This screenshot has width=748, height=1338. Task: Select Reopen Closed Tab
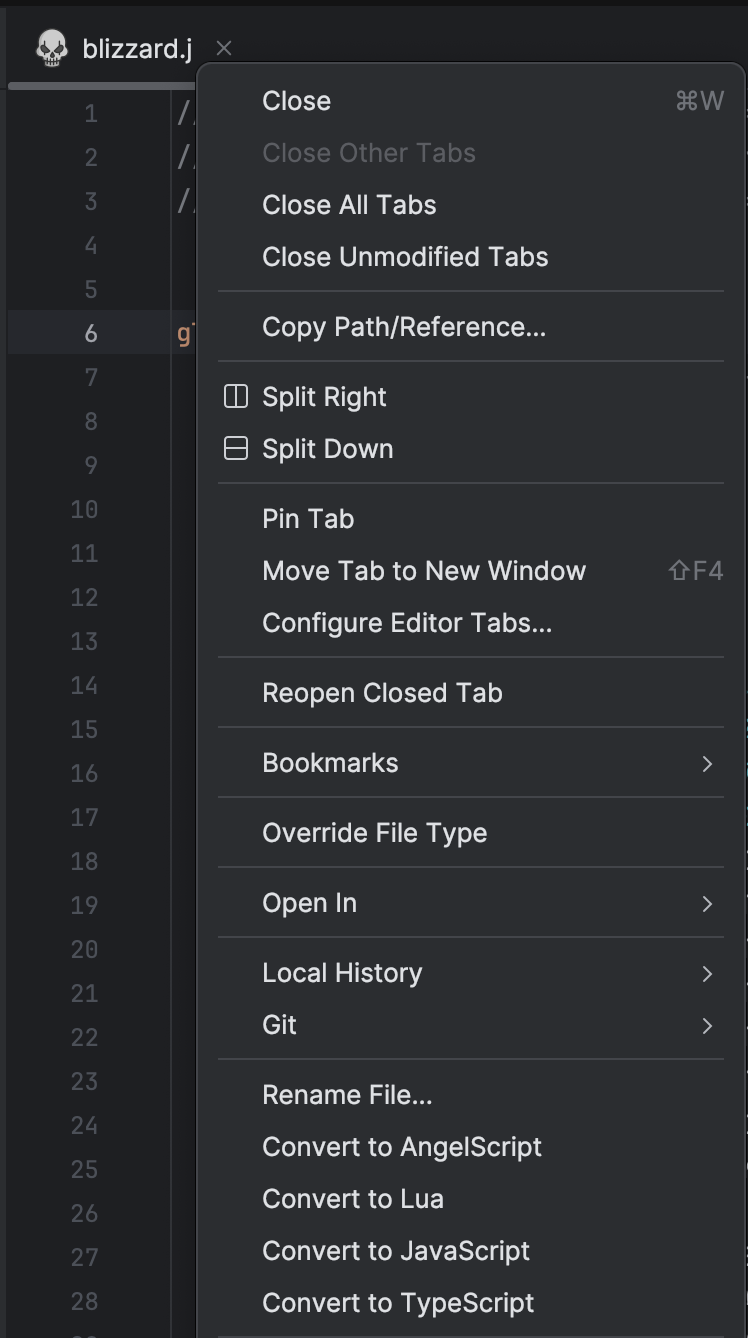(x=382, y=693)
